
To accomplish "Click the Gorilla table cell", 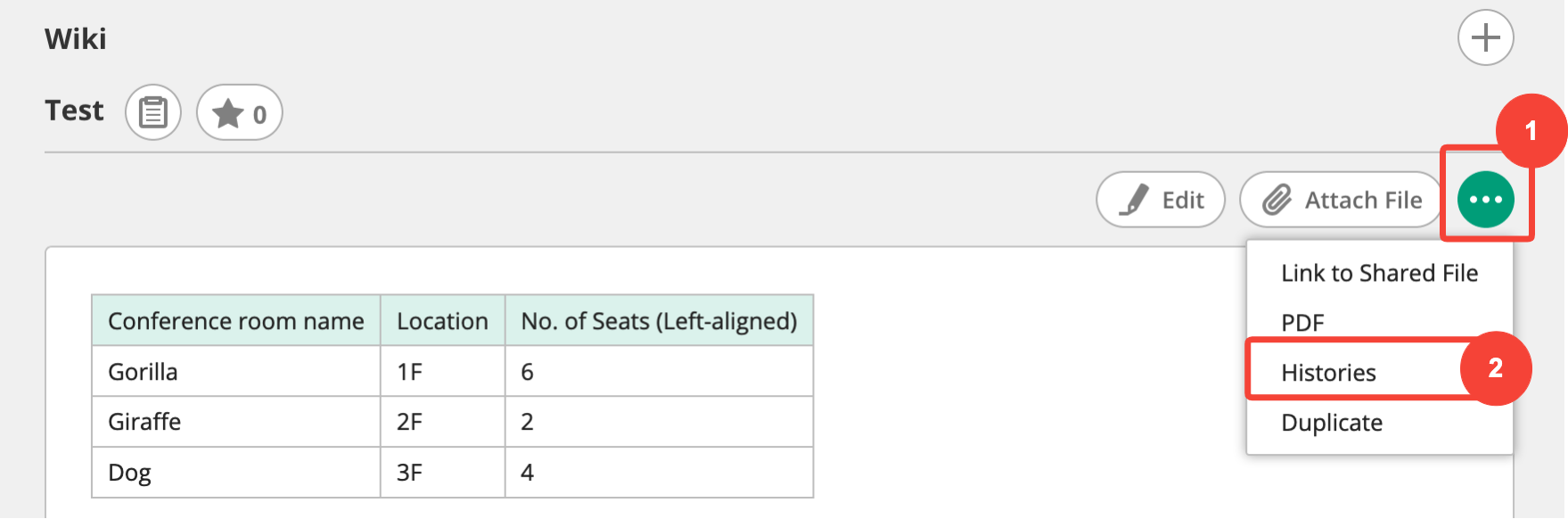I will tap(144, 372).
